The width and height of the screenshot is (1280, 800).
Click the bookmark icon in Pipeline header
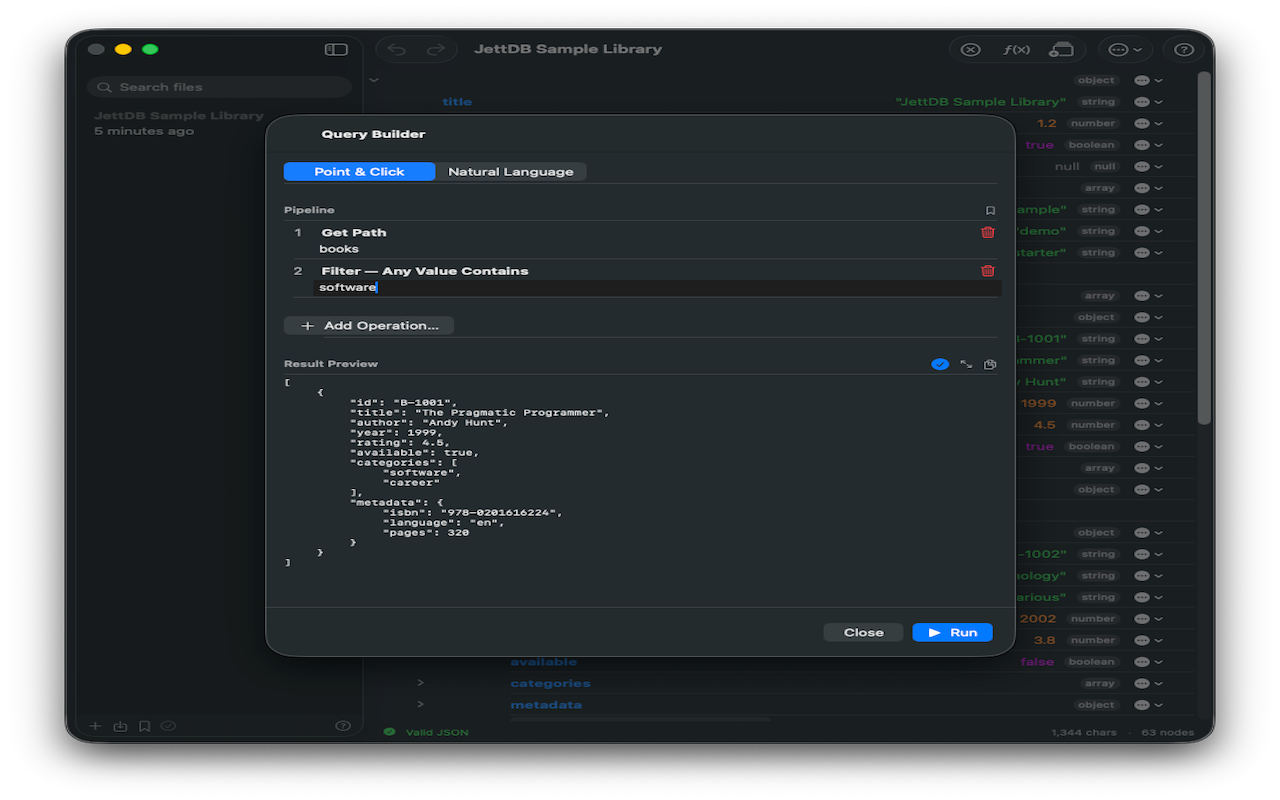pos(990,210)
